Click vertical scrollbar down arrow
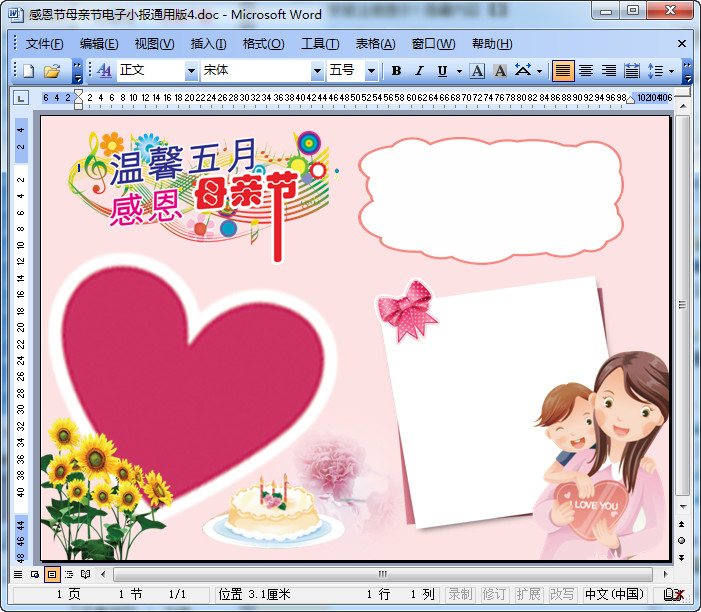The width and height of the screenshot is (701, 612). (x=683, y=506)
